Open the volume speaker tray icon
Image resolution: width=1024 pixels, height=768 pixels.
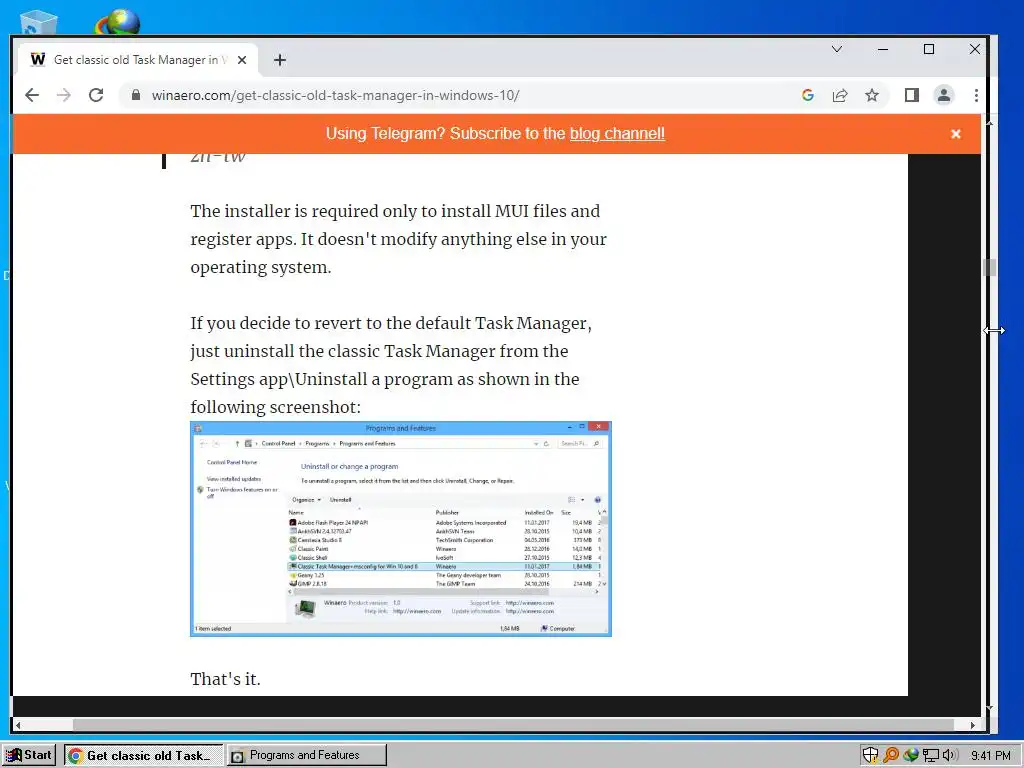[x=950, y=756]
